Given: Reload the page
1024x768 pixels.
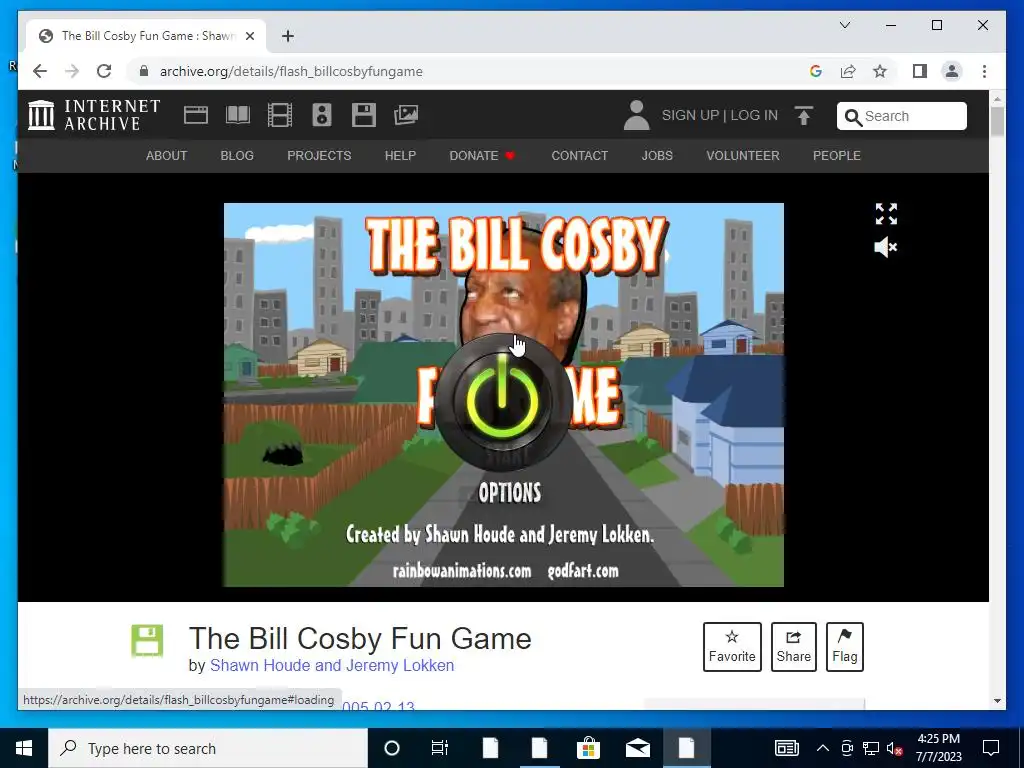Looking at the screenshot, I should click(x=104, y=71).
